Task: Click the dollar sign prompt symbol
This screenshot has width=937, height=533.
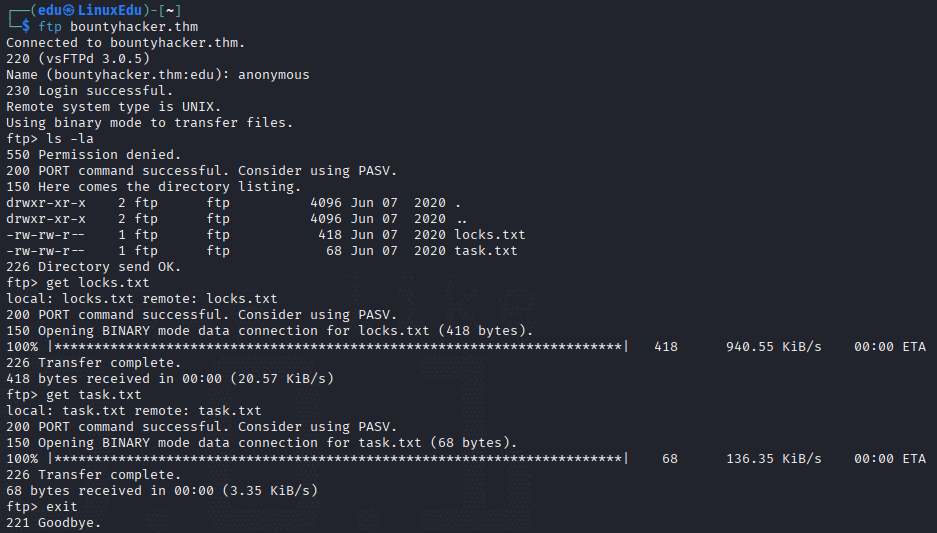Action: (26, 26)
